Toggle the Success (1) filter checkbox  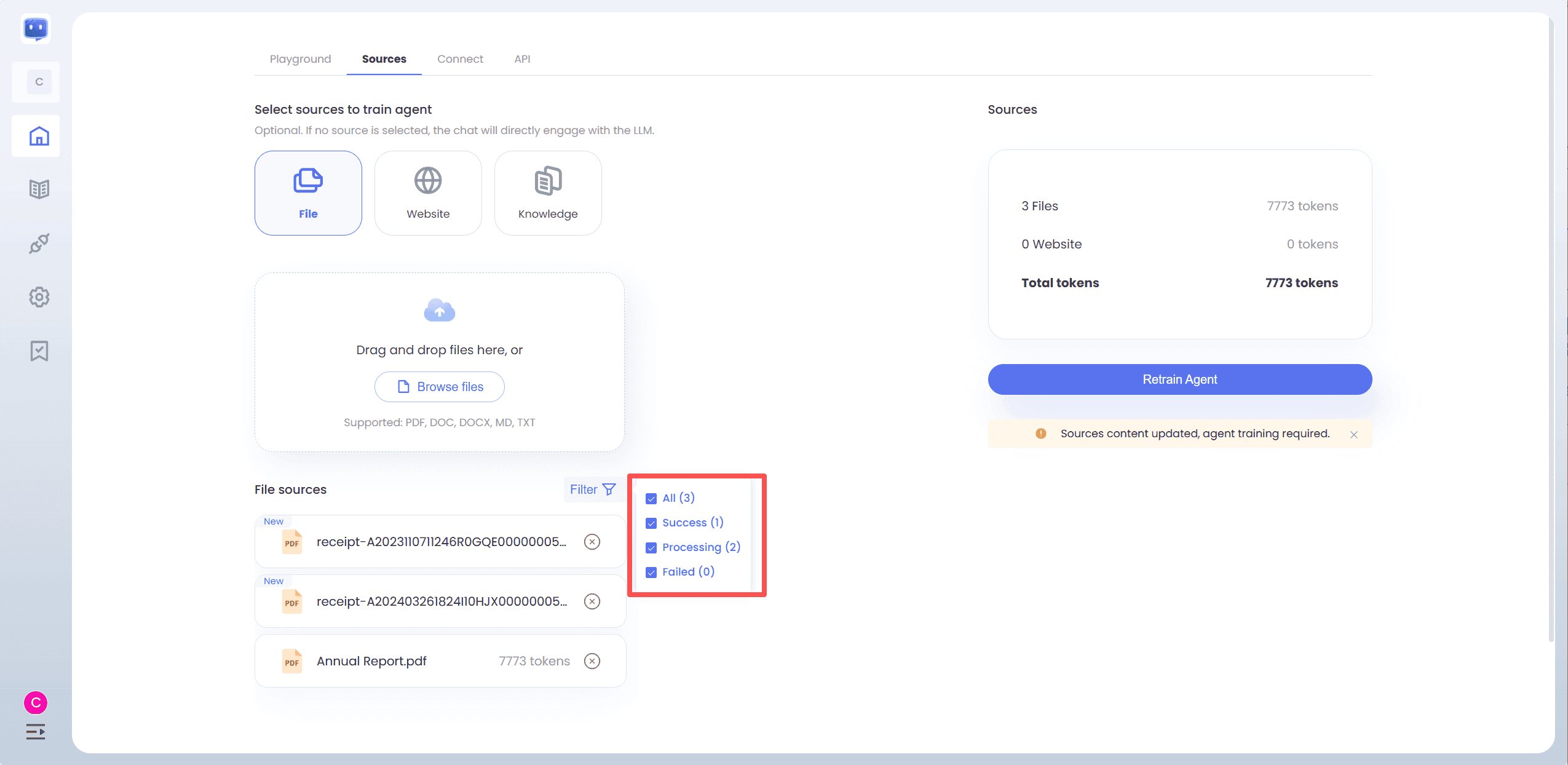tap(651, 523)
